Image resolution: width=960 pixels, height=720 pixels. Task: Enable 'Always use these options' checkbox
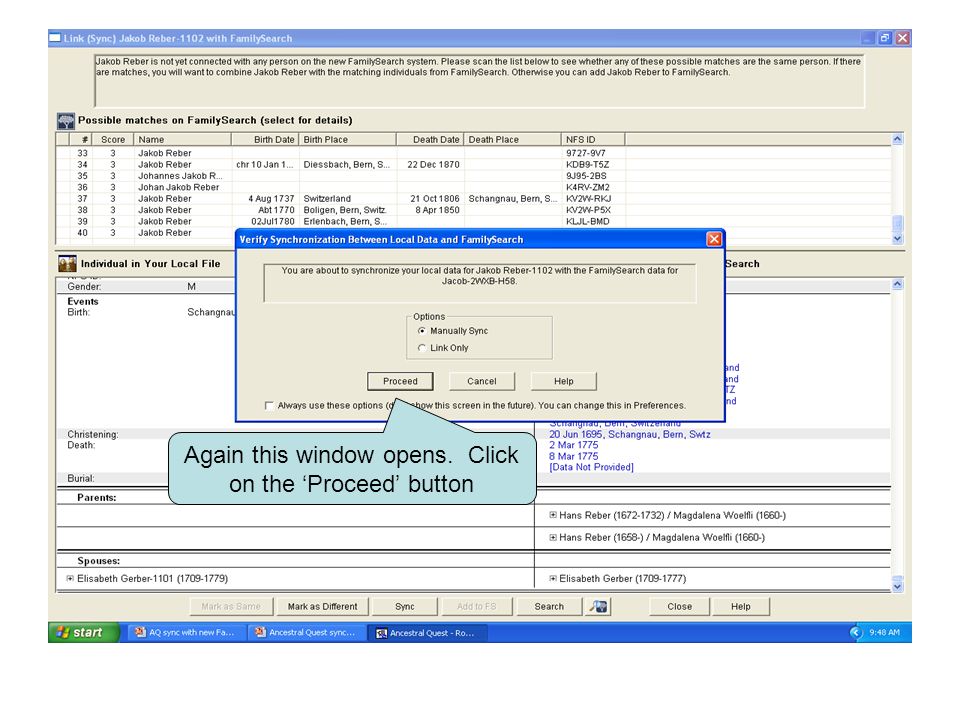coord(269,405)
